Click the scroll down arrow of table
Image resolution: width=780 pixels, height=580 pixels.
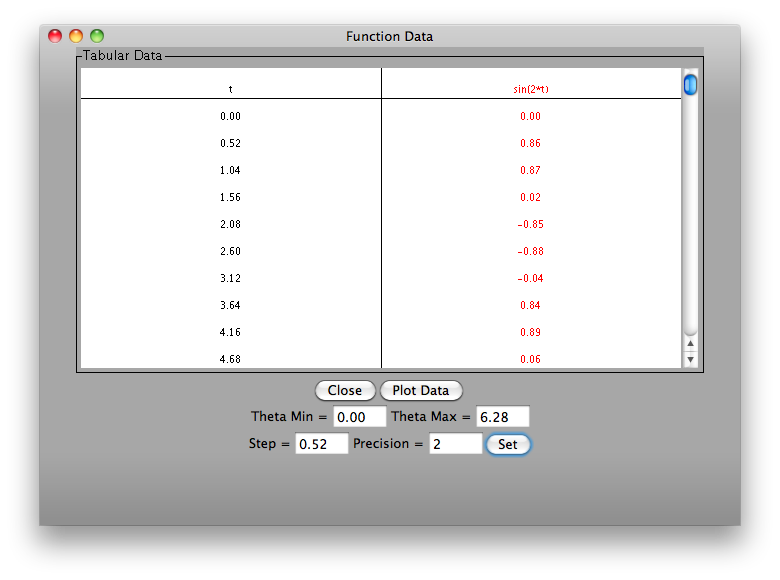click(690, 359)
